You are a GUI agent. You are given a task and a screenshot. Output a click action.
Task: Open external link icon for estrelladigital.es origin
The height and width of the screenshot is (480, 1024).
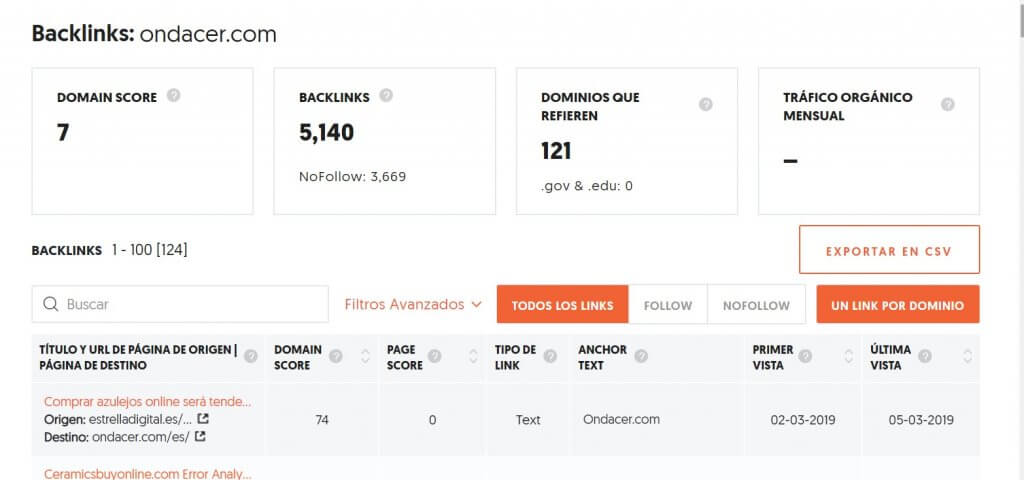tap(203, 419)
